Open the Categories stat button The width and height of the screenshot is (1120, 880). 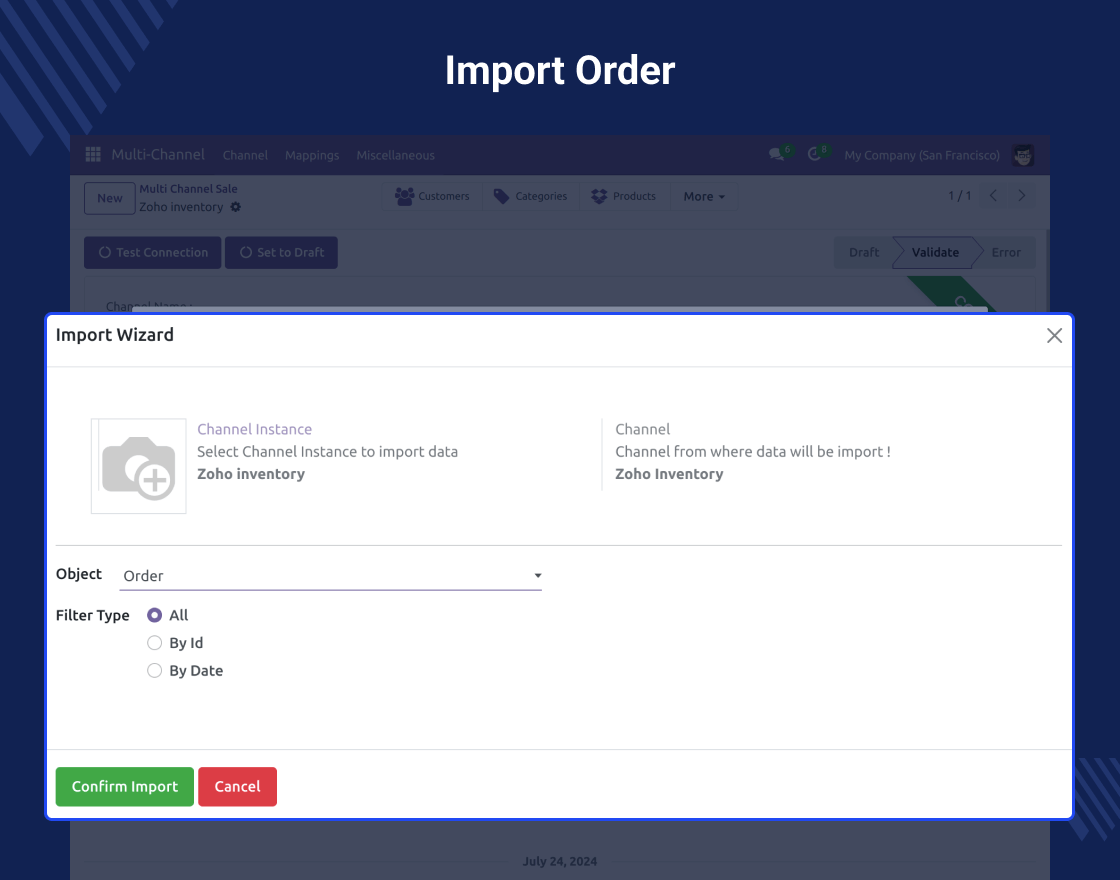[531, 196]
